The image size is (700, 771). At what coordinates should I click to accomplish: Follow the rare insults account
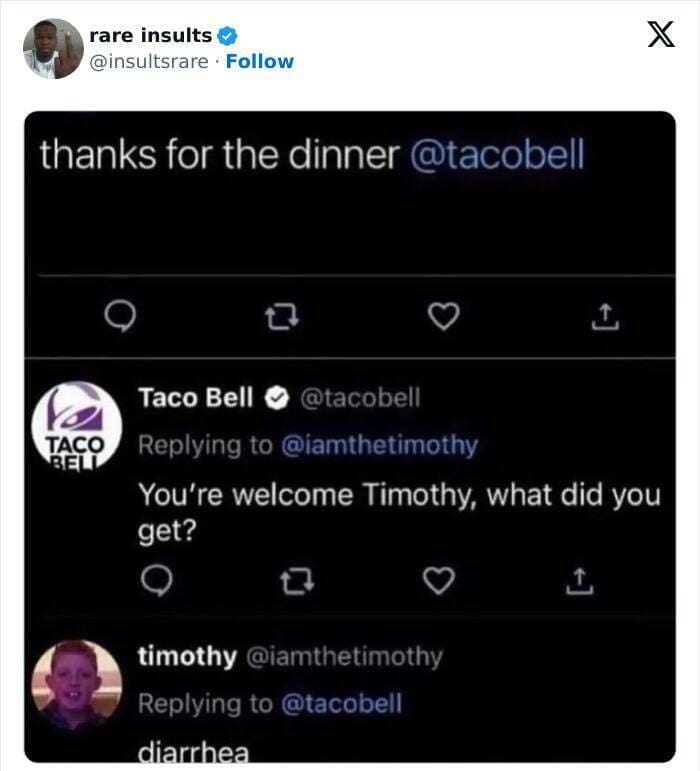point(259,61)
